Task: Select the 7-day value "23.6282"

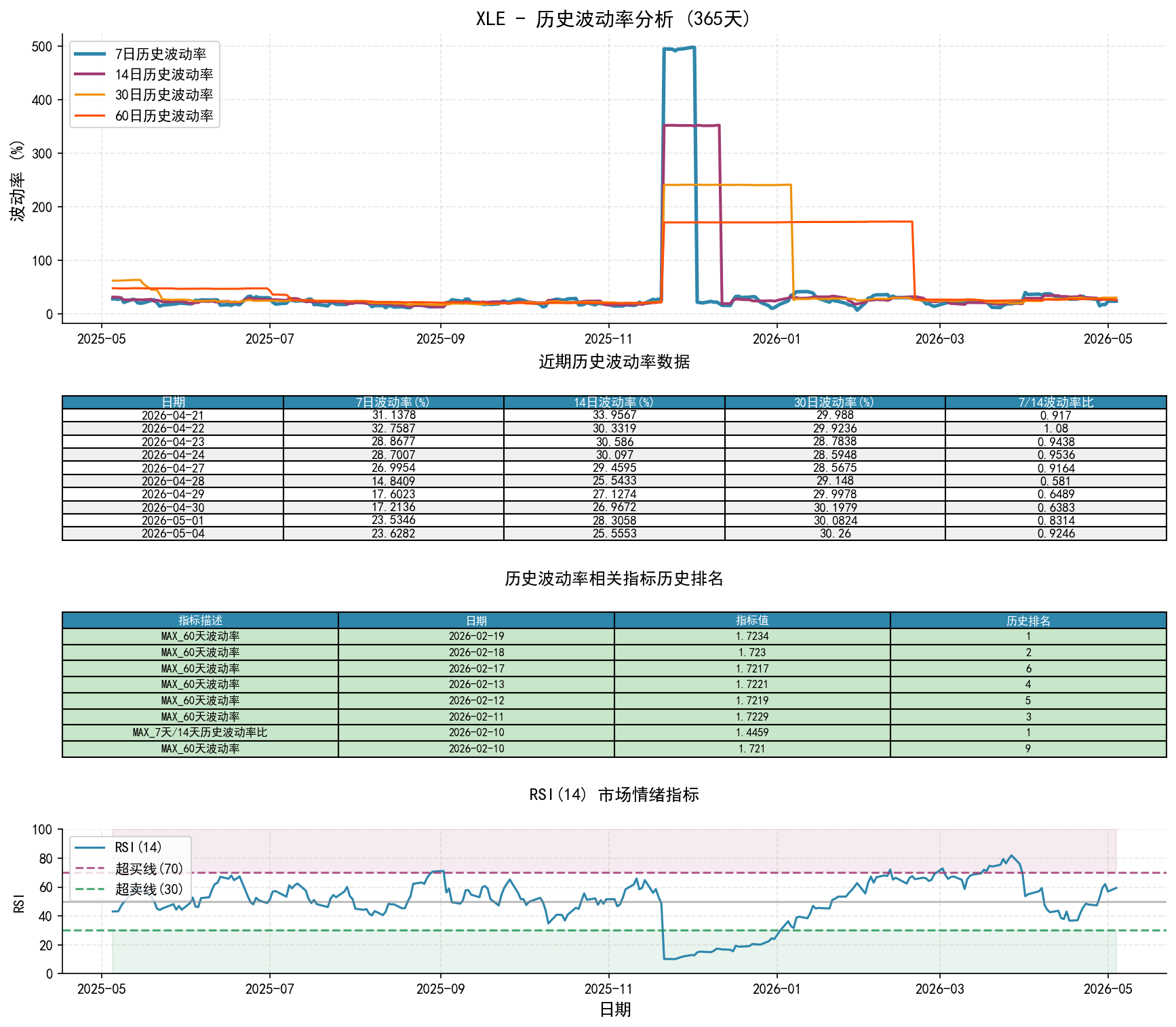Action: (393, 533)
